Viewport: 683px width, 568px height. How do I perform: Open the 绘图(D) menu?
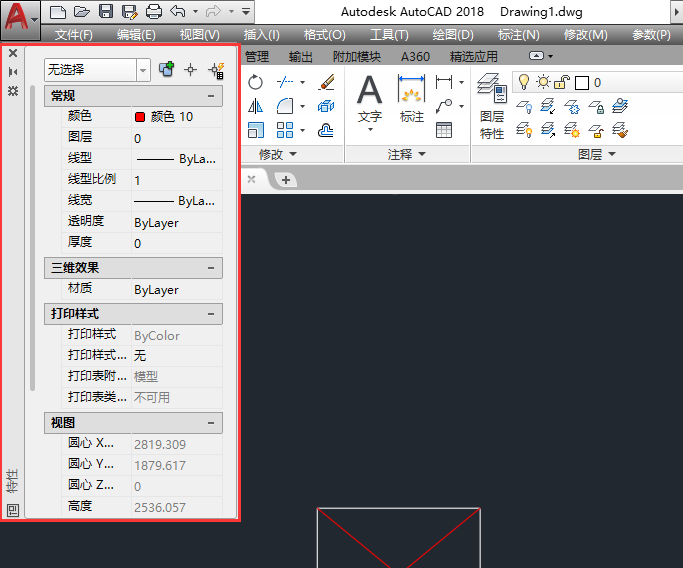point(453,34)
